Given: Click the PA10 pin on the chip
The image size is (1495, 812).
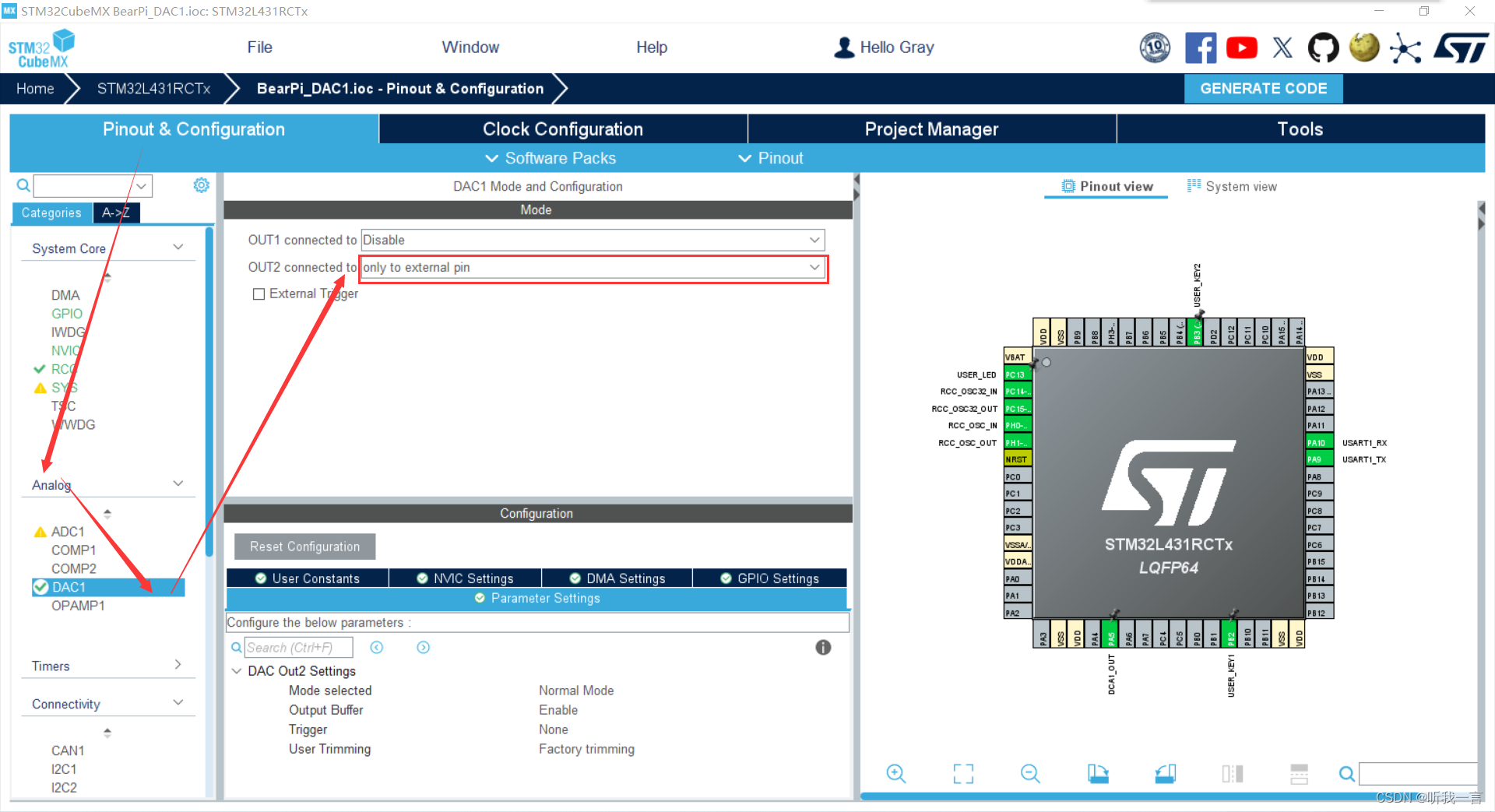Looking at the screenshot, I should click(x=1319, y=442).
